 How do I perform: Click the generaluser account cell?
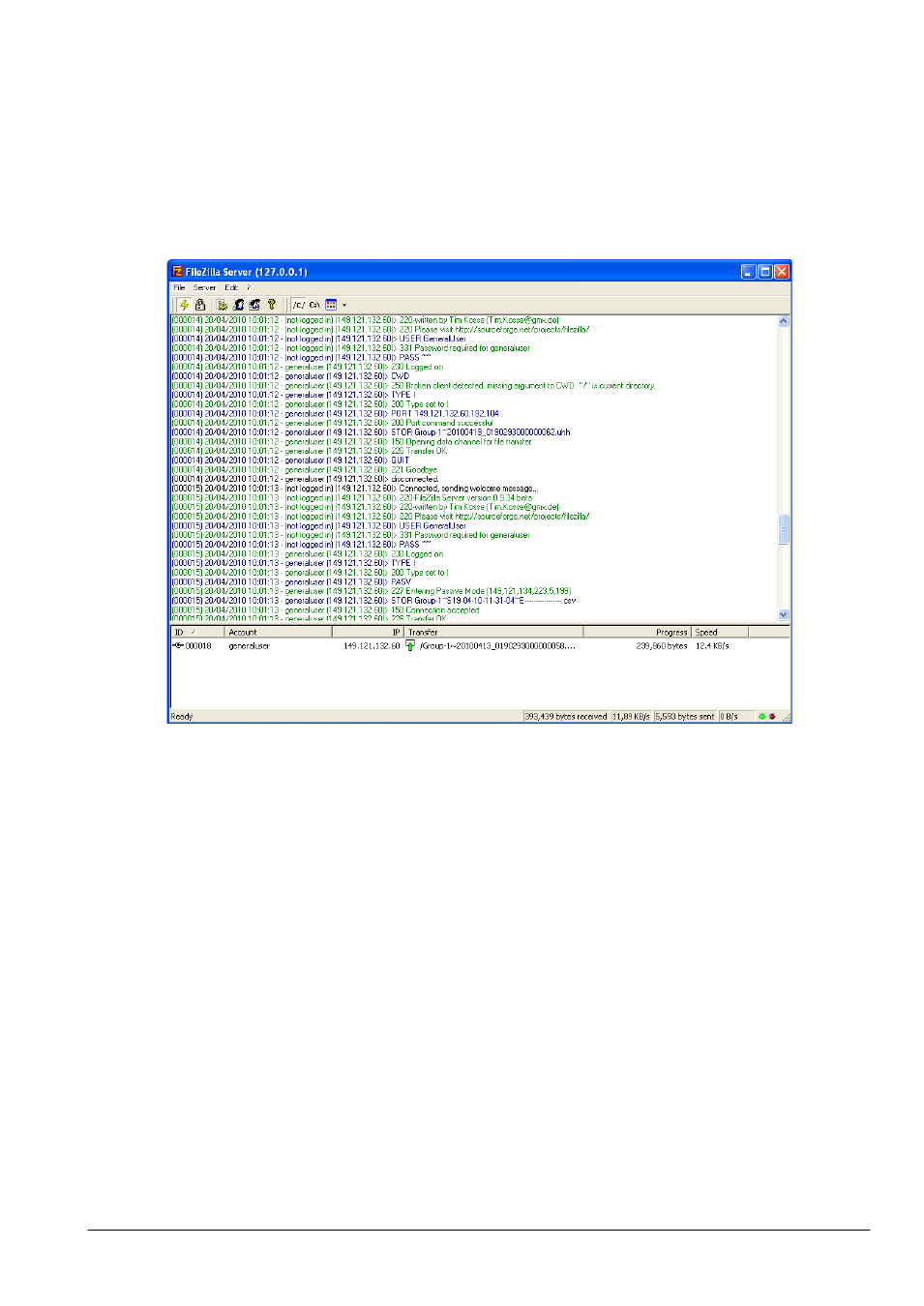250,646
